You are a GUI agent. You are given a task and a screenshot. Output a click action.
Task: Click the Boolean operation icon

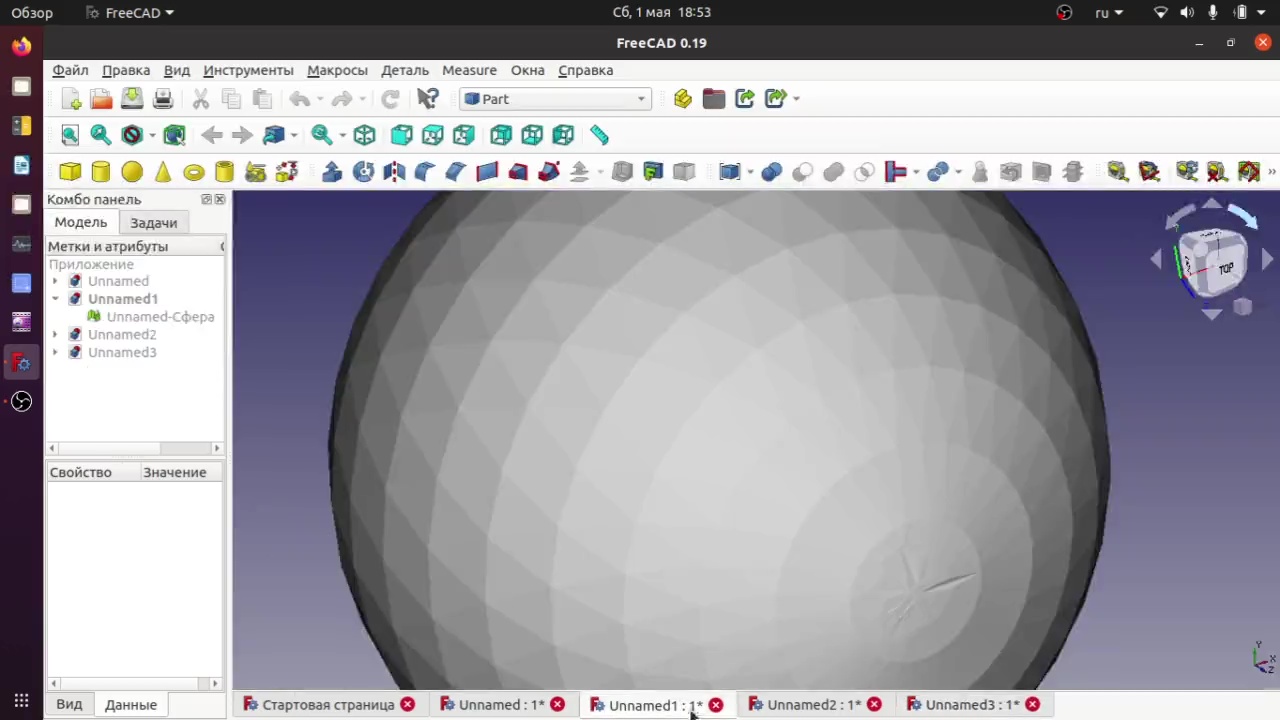pos(771,172)
